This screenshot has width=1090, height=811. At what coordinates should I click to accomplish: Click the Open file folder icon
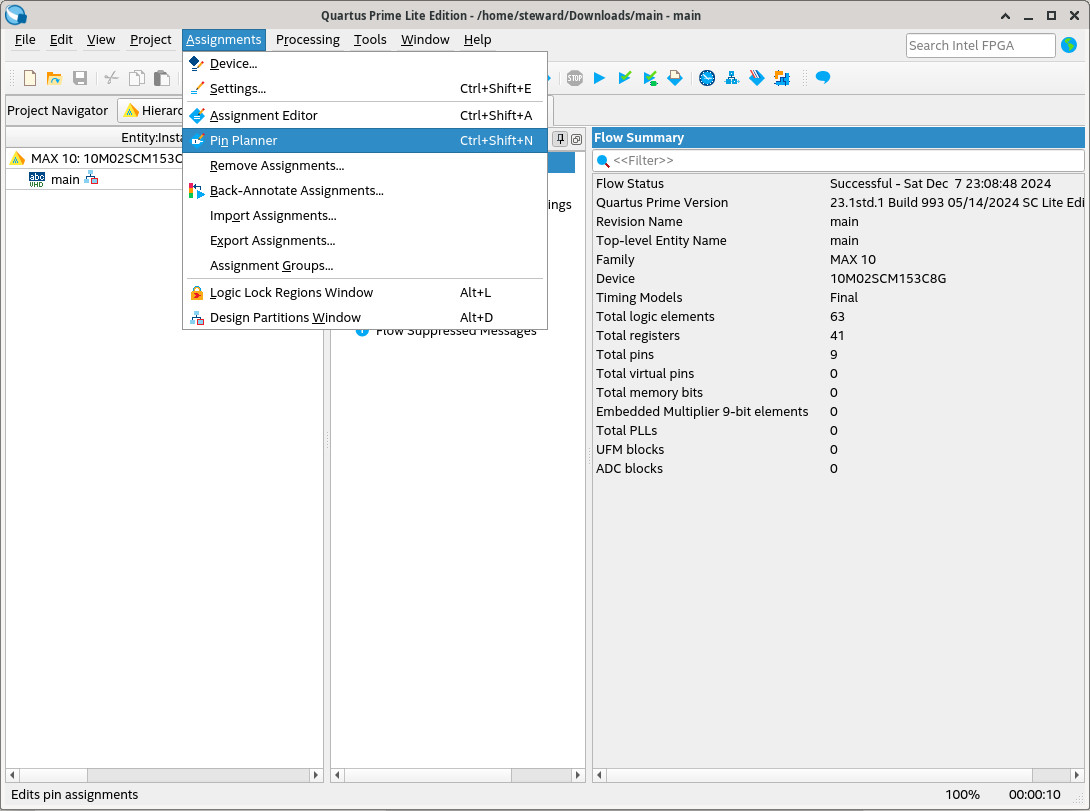click(54, 78)
